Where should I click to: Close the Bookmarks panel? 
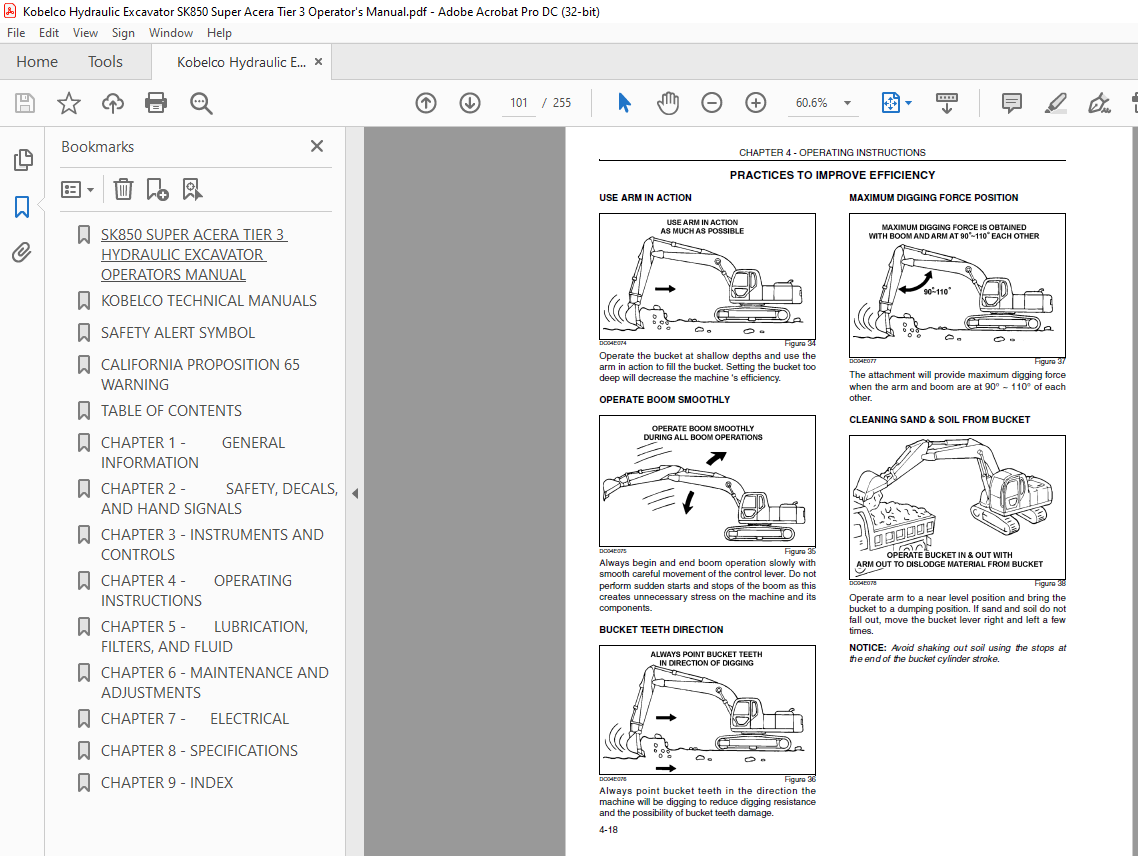click(317, 146)
